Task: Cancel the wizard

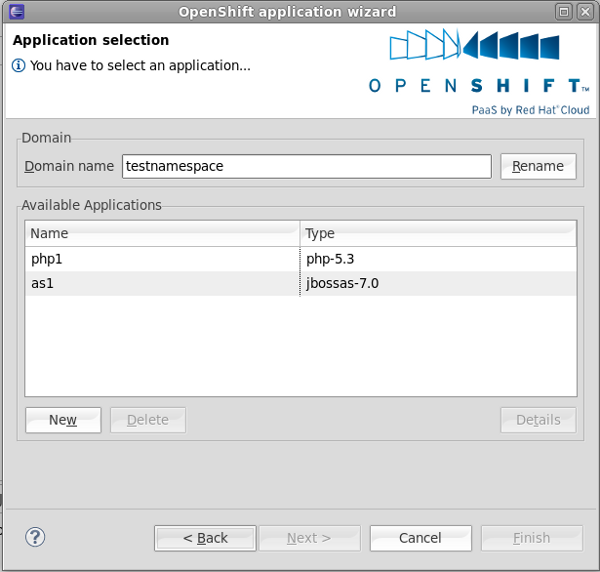Action: point(421,538)
